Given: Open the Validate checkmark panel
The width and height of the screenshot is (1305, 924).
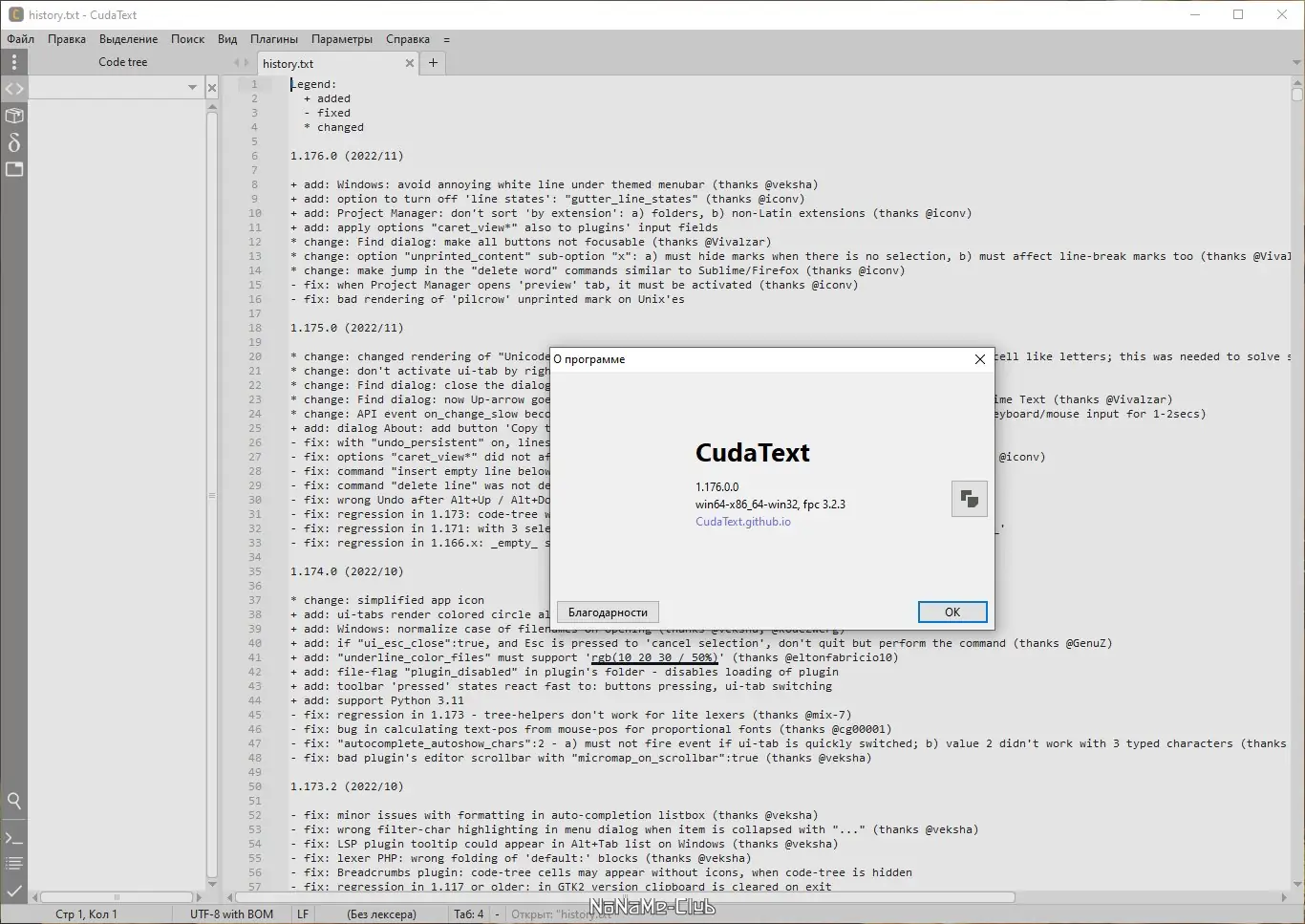Looking at the screenshot, I should pyautogui.click(x=13, y=891).
